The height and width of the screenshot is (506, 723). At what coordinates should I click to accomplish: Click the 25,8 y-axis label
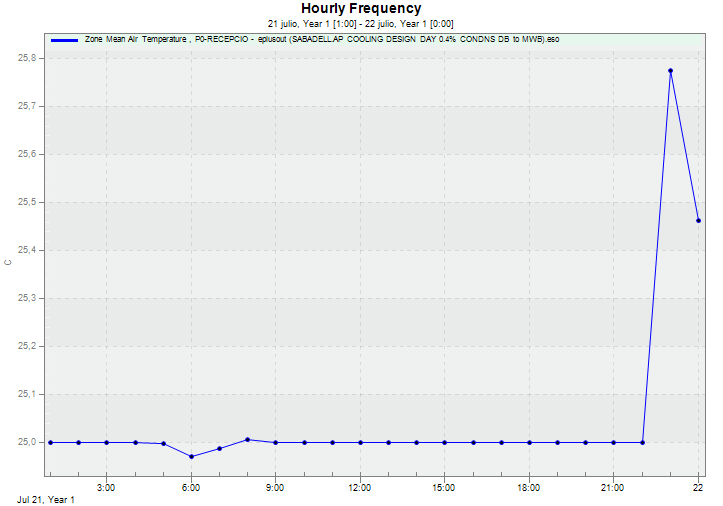click(x=28, y=59)
